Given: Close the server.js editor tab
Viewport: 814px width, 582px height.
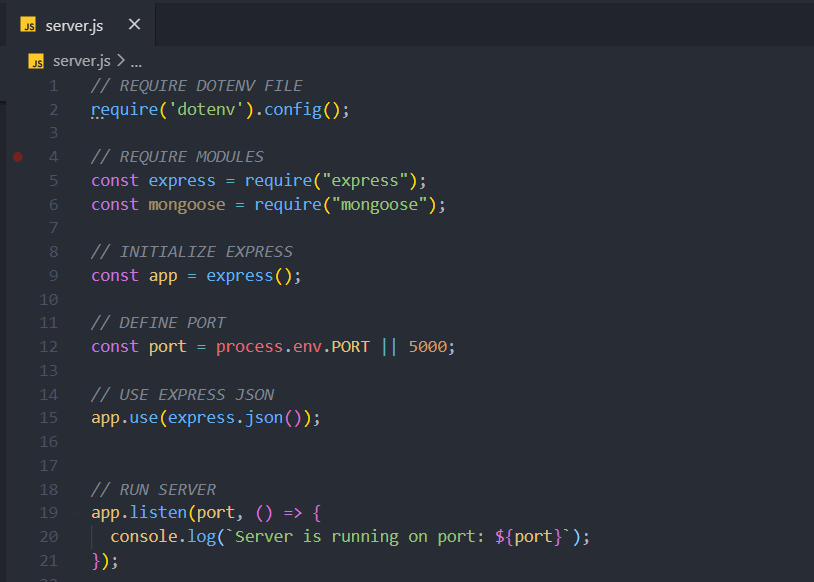Looking at the screenshot, I should [x=134, y=25].
